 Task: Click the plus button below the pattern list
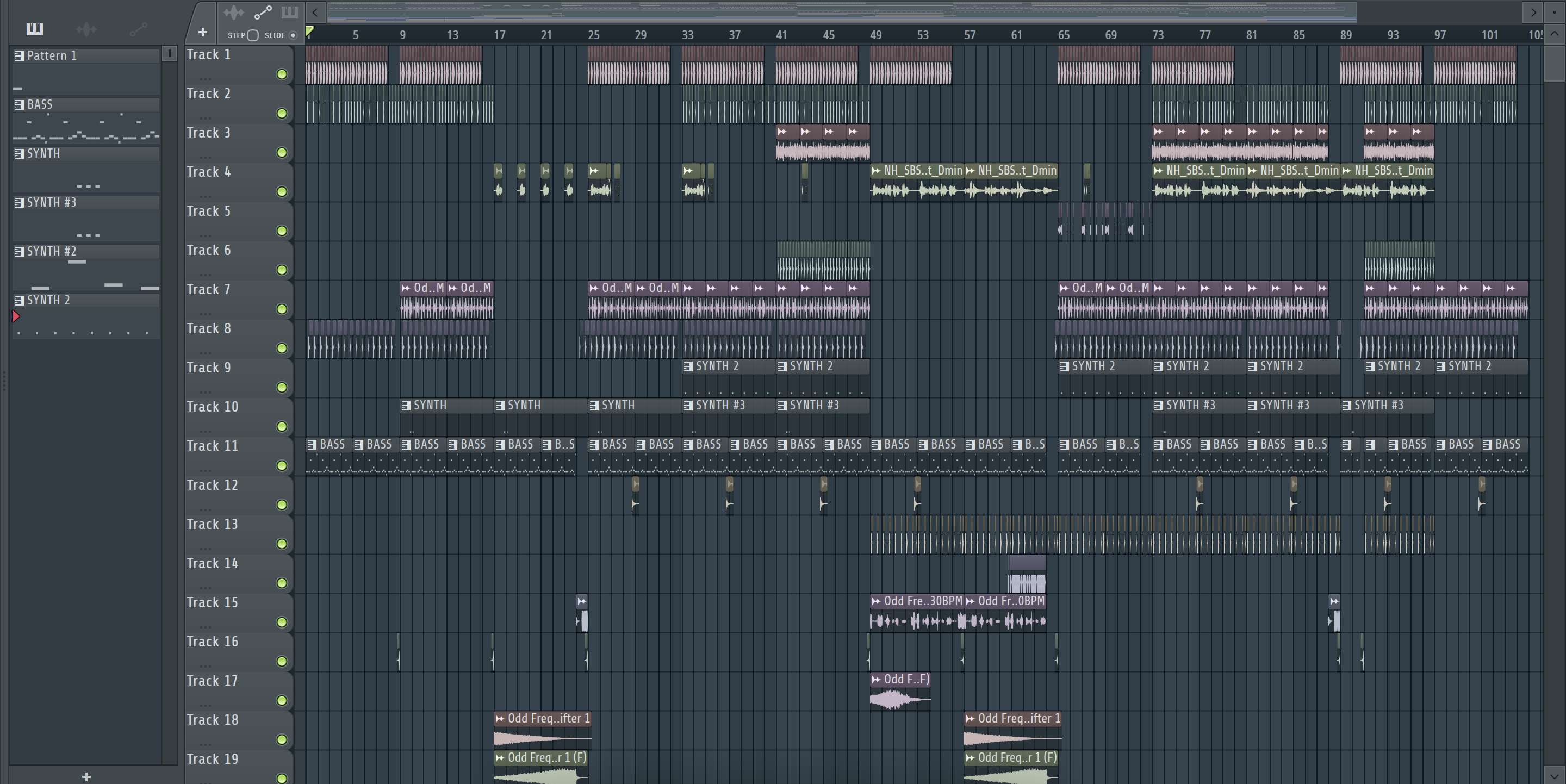86,776
